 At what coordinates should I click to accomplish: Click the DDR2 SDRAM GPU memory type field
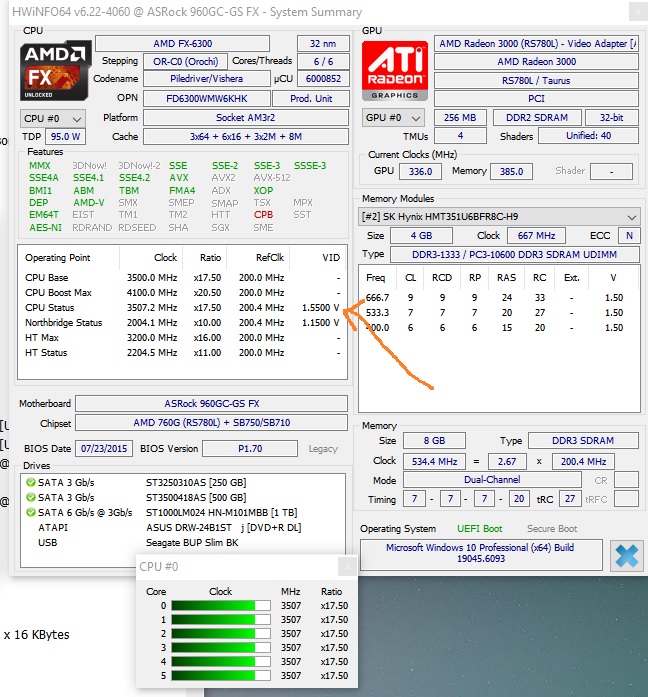click(537, 118)
